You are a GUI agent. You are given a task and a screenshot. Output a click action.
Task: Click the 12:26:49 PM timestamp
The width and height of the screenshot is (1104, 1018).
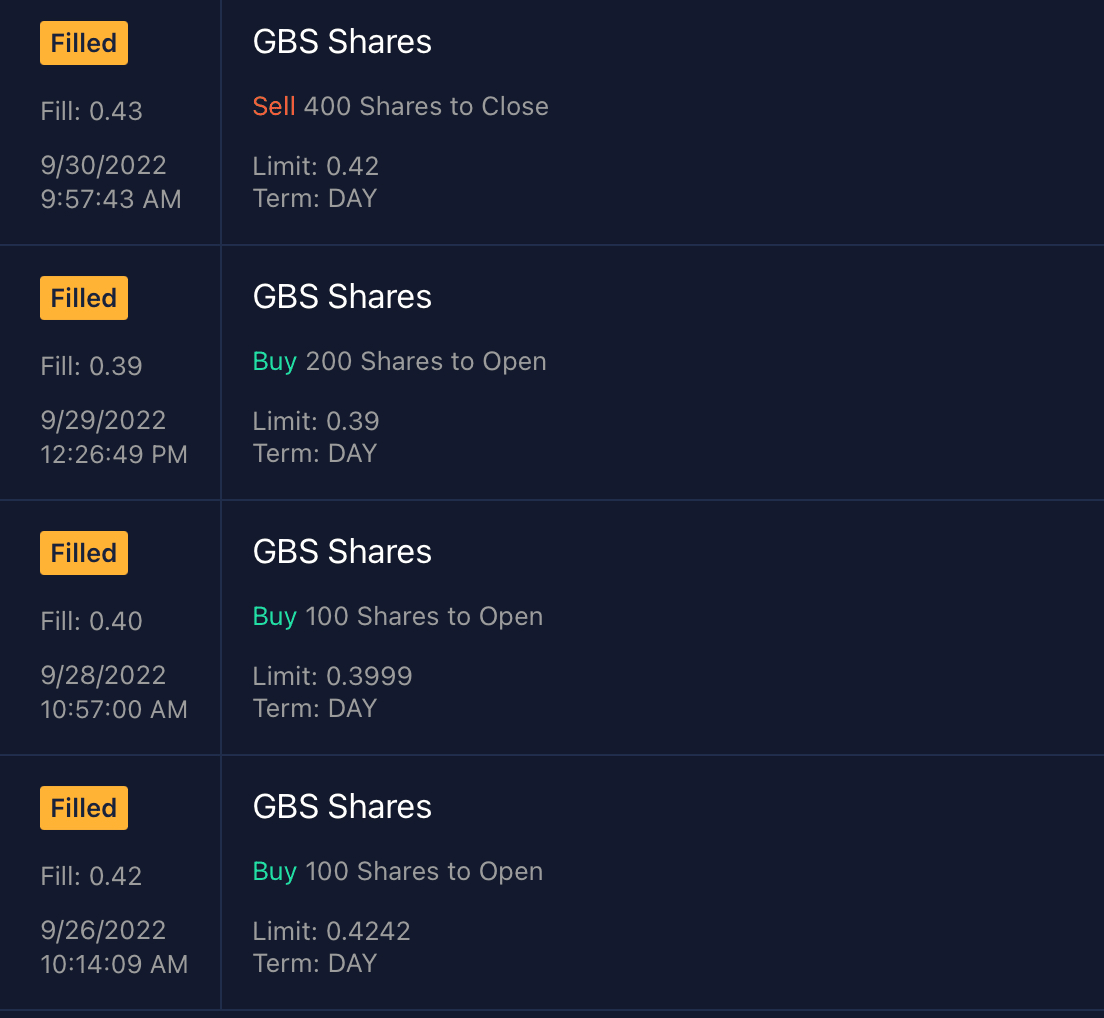click(x=114, y=455)
